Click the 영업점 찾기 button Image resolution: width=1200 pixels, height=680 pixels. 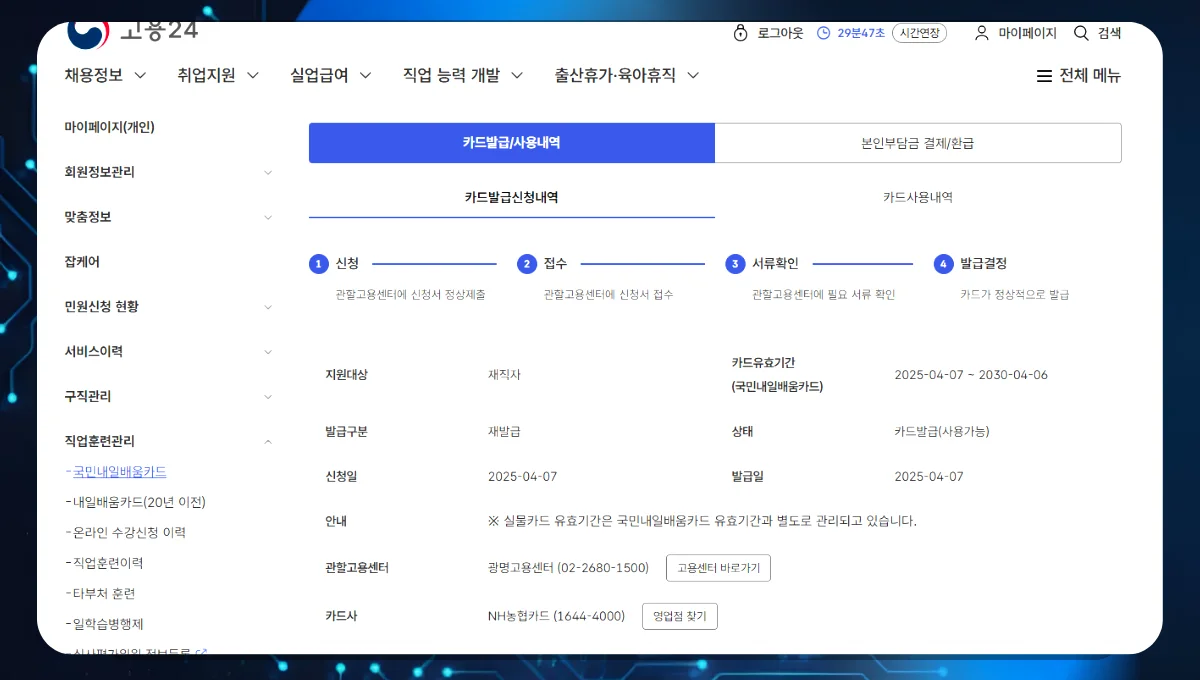coord(680,616)
